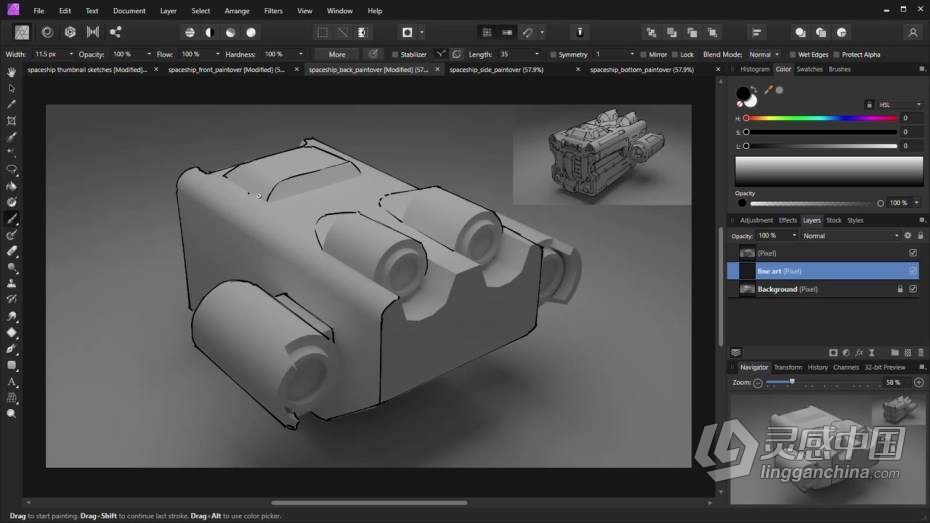Toggle visibility of Background layer

pos(913,289)
